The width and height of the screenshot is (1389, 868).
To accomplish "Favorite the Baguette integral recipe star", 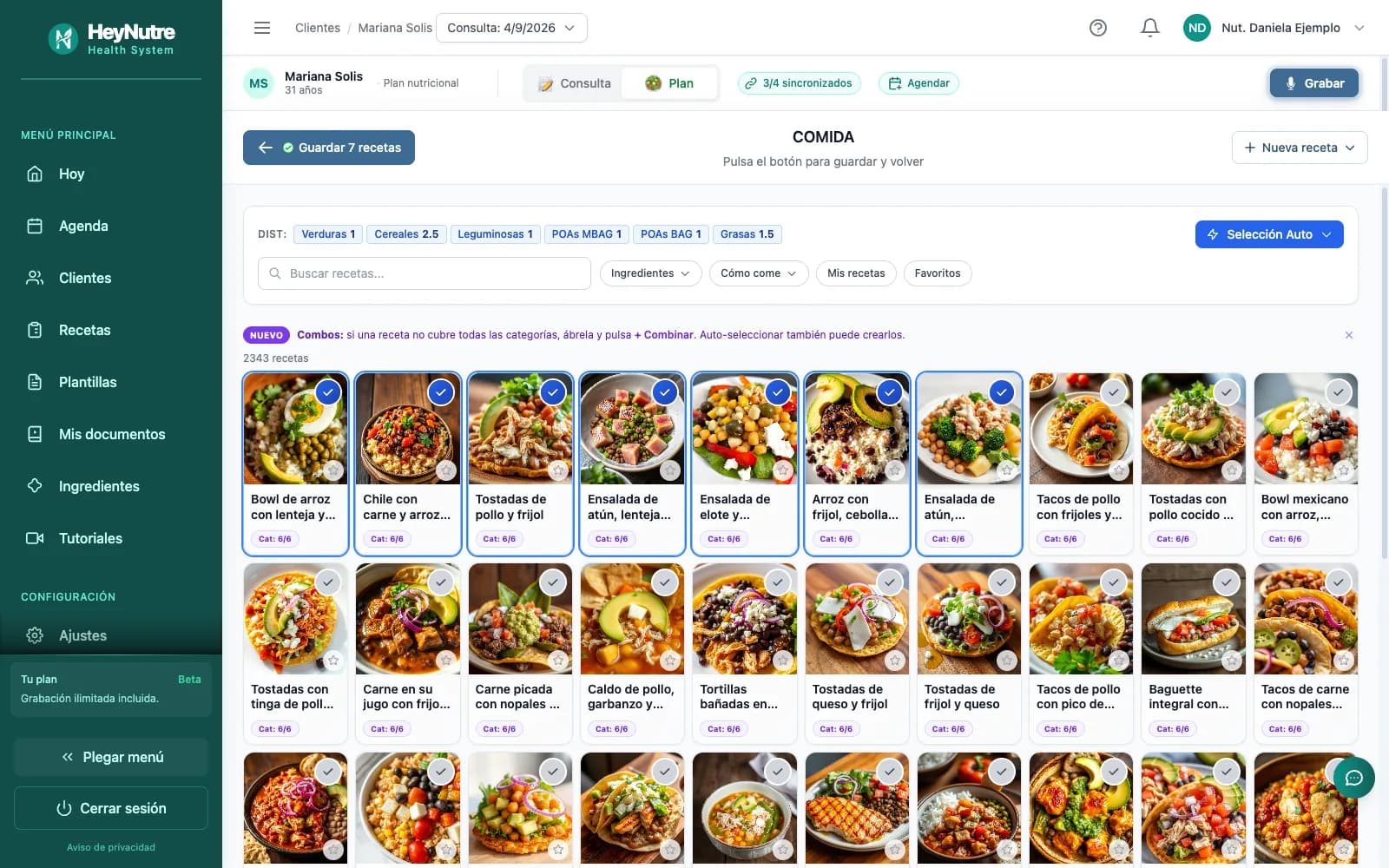I will [1232, 661].
